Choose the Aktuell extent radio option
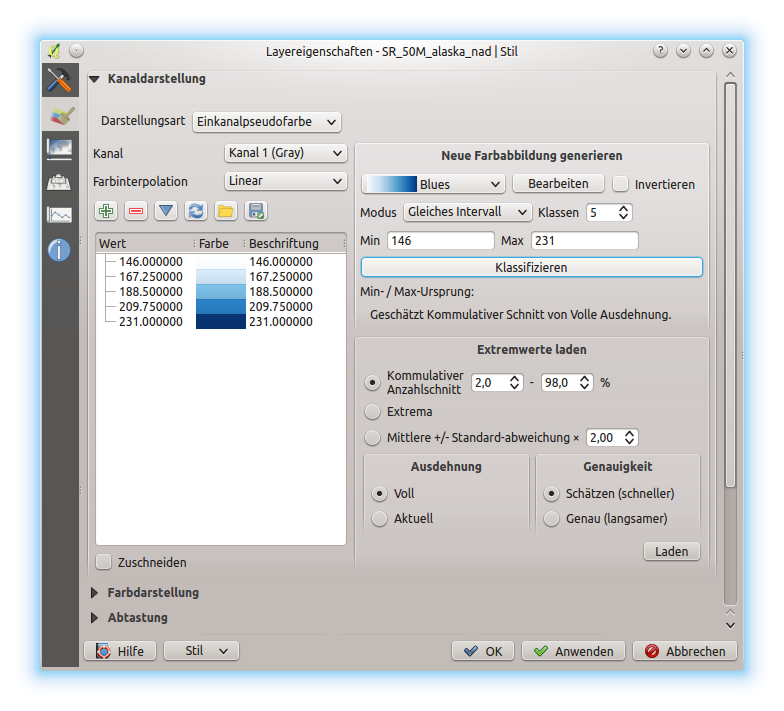 [x=379, y=518]
